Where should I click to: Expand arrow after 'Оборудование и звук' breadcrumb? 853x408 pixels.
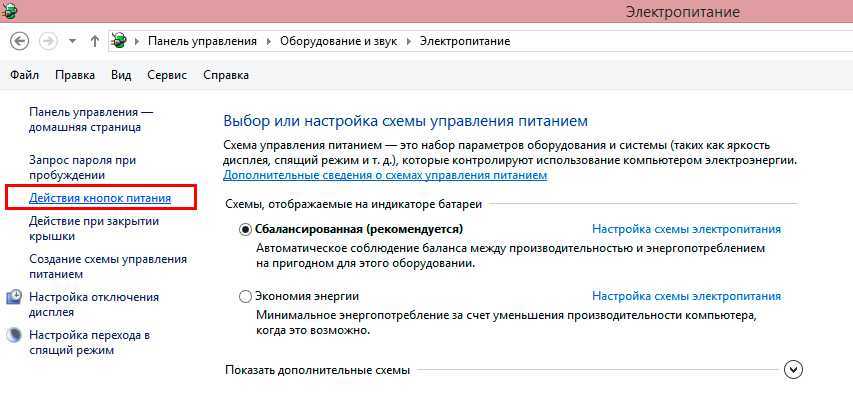click(x=409, y=42)
